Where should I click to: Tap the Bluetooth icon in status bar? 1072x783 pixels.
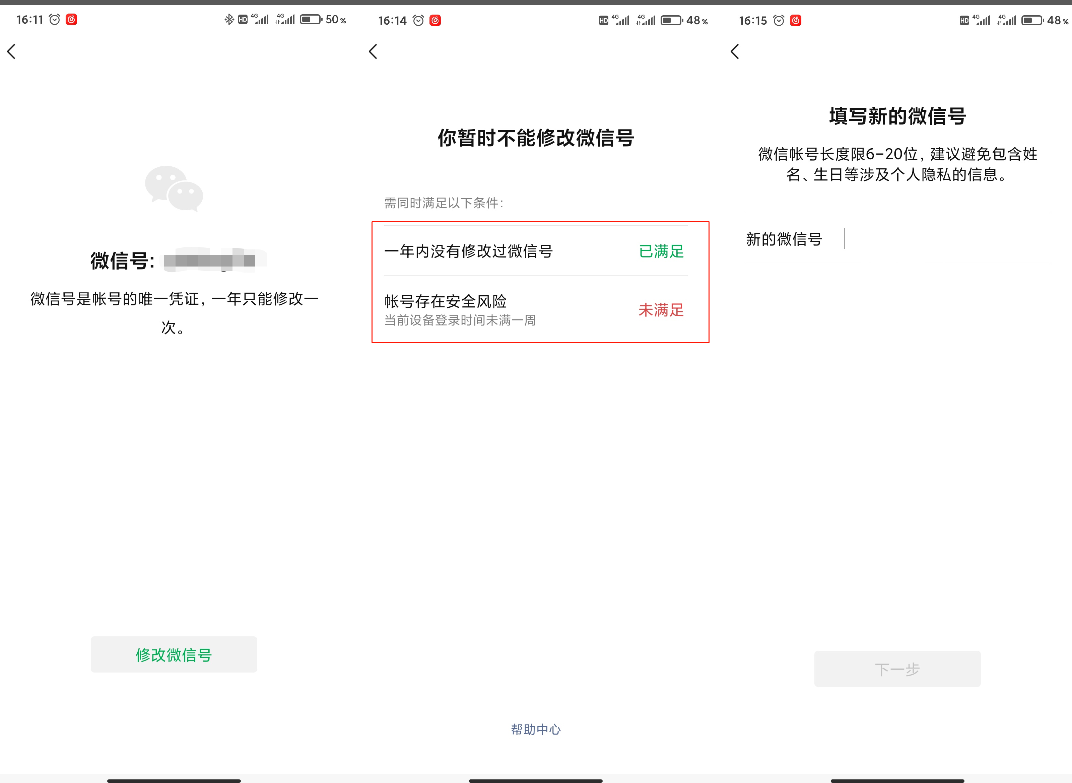[228, 20]
